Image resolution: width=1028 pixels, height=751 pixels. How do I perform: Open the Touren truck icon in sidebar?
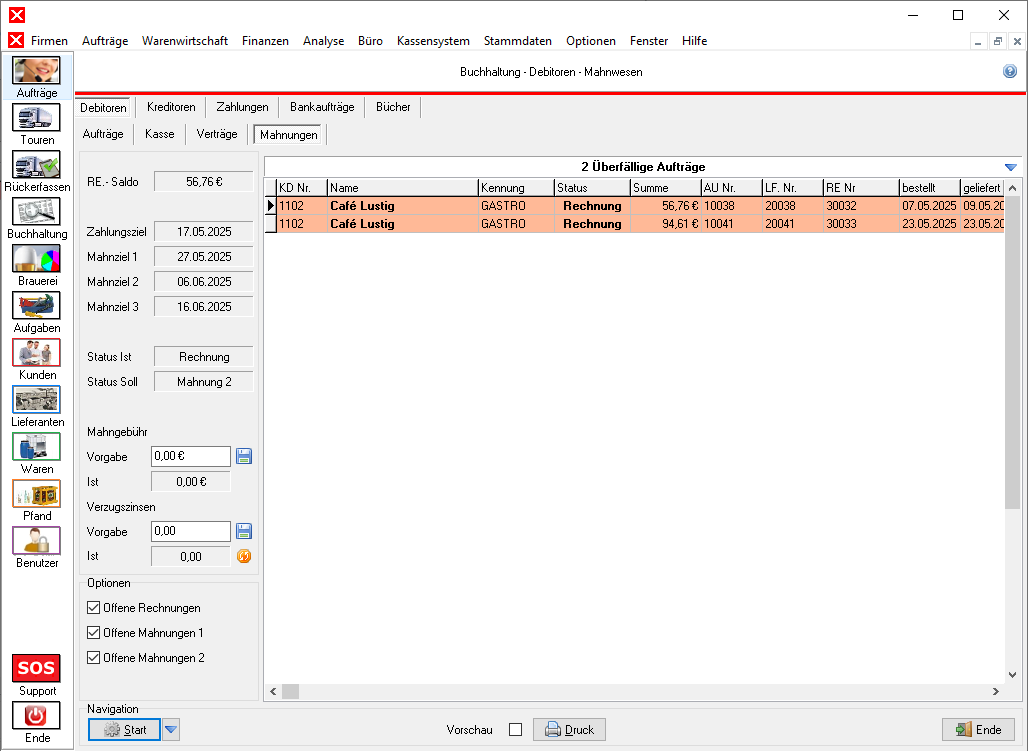36,118
